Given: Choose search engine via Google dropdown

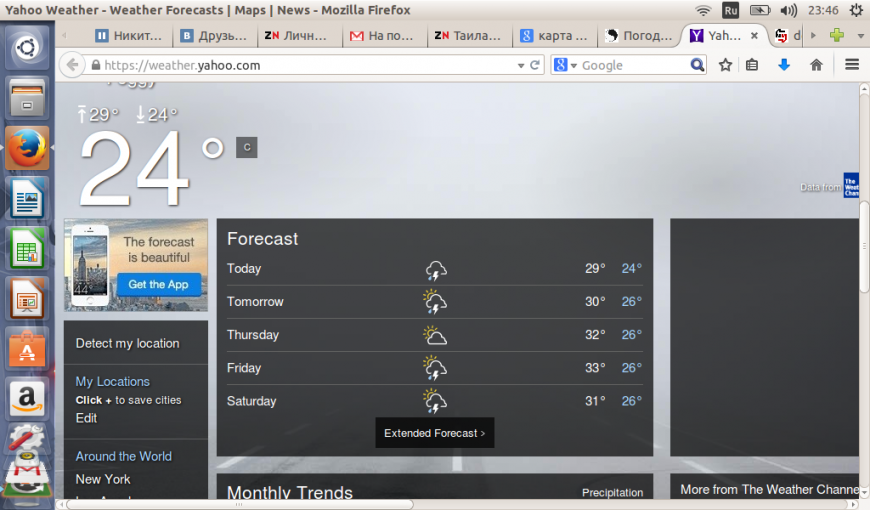Looking at the screenshot, I should coord(565,65).
